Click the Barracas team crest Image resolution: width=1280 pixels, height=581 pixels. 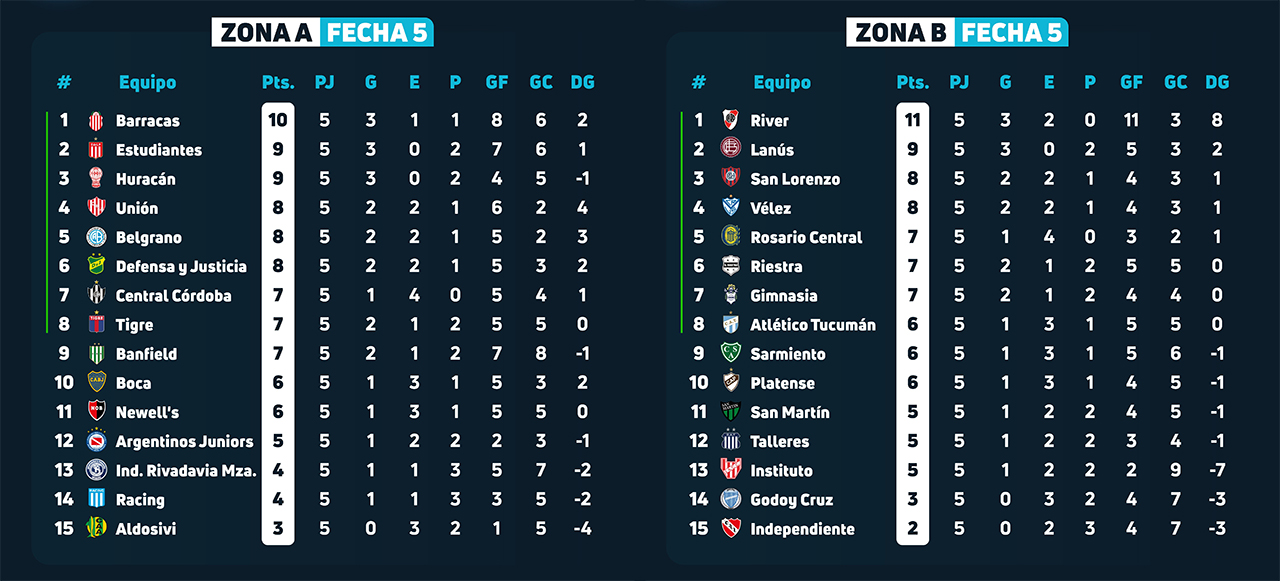click(x=97, y=121)
